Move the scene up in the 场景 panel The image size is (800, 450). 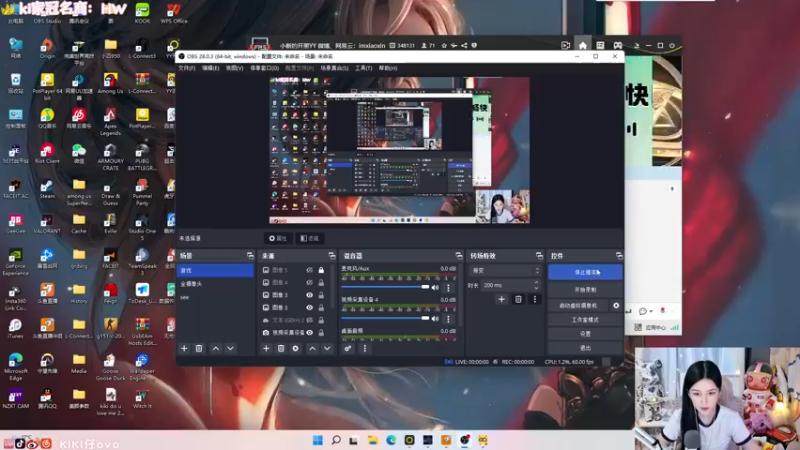pyautogui.click(x=216, y=348)
